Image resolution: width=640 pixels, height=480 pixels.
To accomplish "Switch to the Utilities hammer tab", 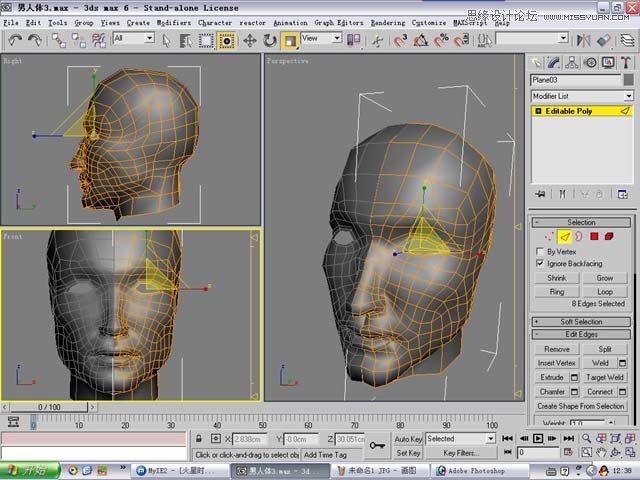I will coord(626,62).
